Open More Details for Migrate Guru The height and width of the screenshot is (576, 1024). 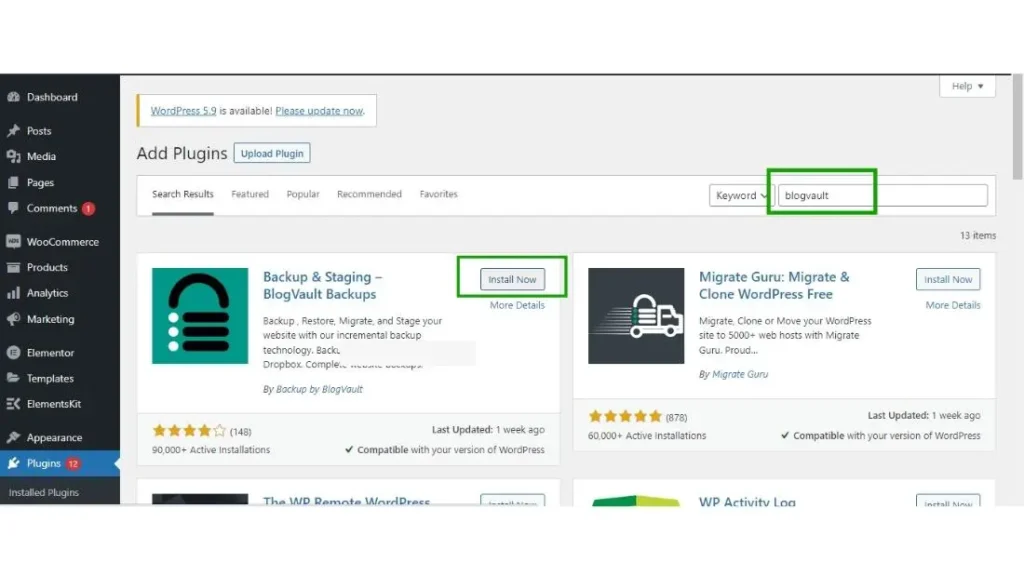point(953,305)
